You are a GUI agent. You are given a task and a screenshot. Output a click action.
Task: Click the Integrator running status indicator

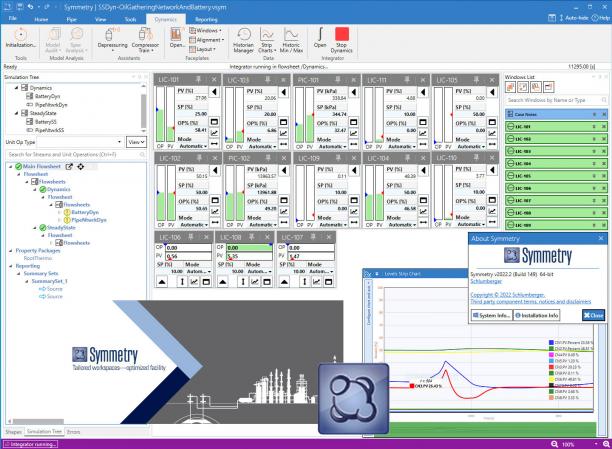tap(30, 444)
